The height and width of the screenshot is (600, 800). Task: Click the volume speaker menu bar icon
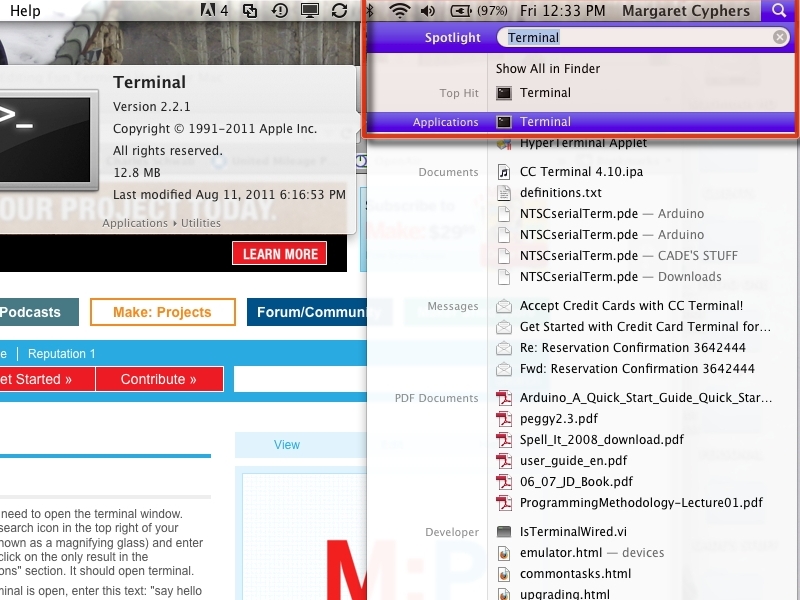pos(428,10)
